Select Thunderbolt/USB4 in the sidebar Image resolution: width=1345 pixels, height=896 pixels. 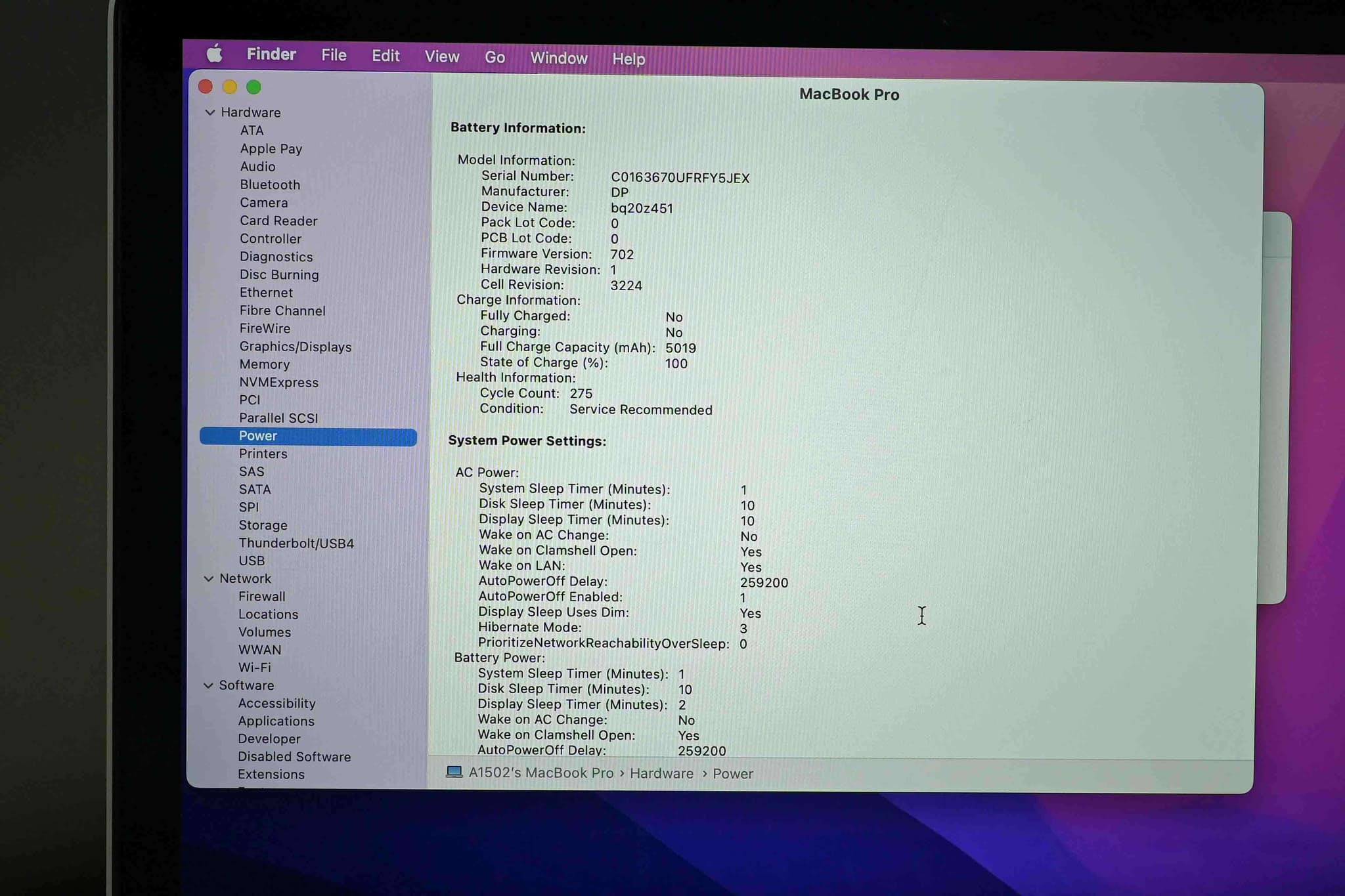(x=296, y=544)
